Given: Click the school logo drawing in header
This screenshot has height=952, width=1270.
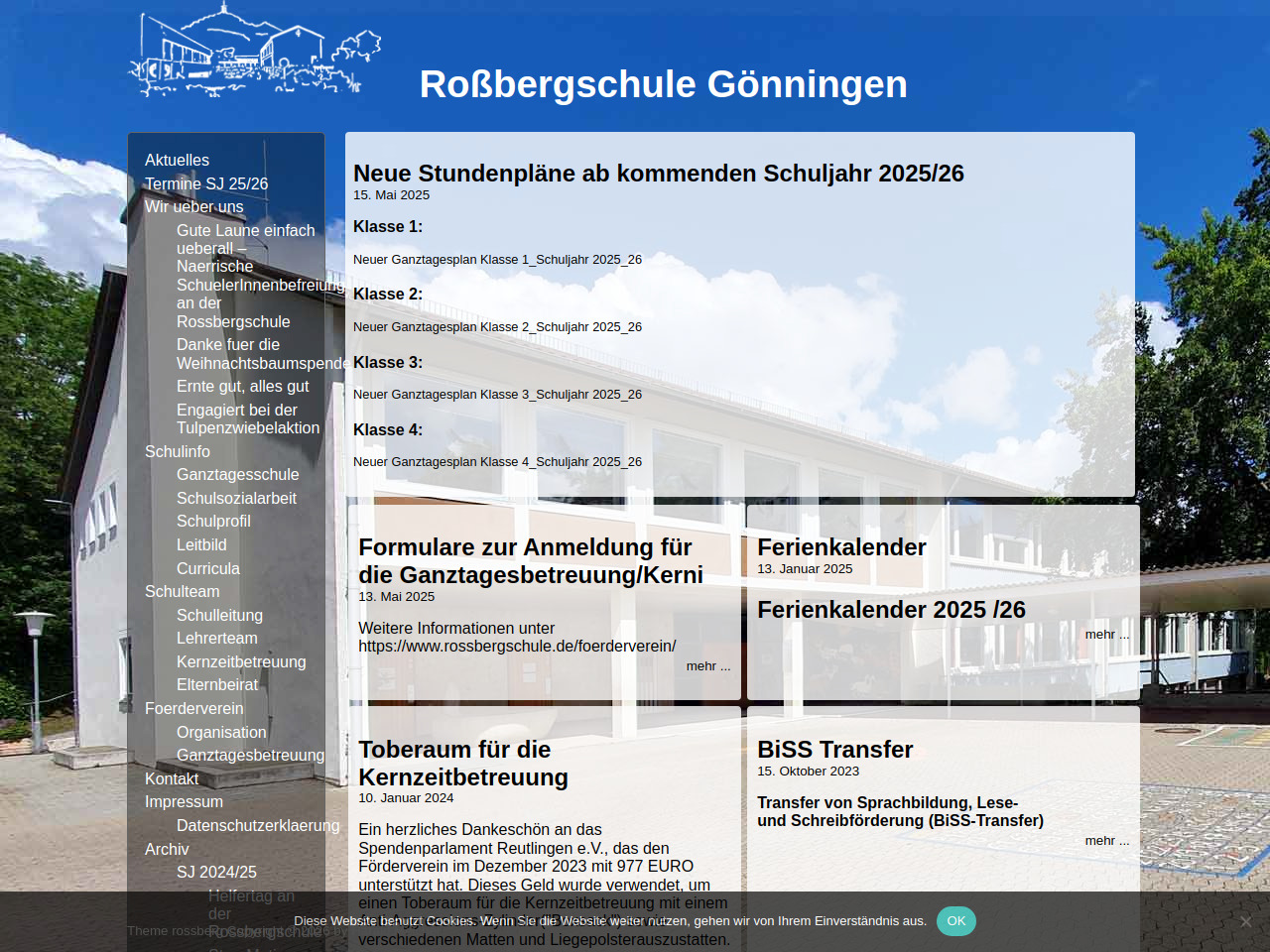Looking at the screenshot, I should [x=254, y=52].
